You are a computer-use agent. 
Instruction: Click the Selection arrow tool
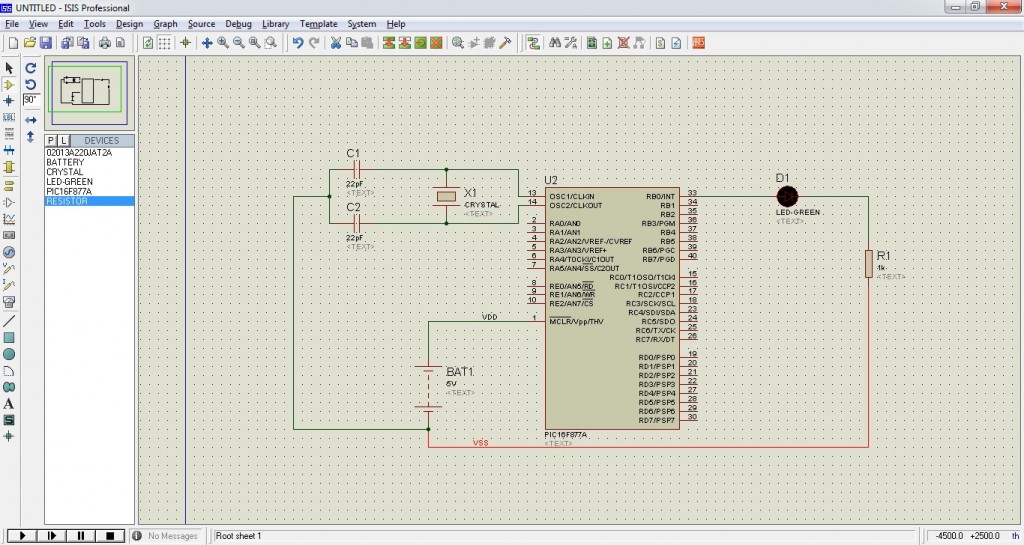[9, 67]
